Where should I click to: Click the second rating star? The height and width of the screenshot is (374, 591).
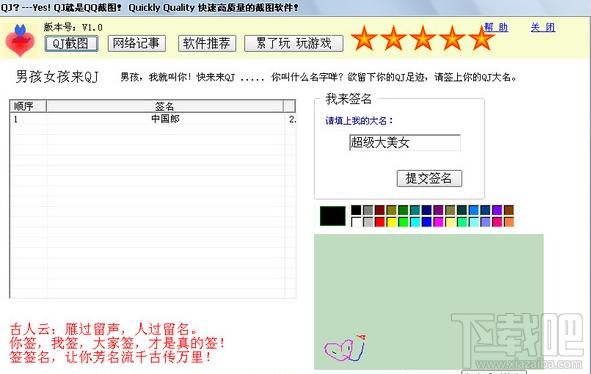coord(393,38)
